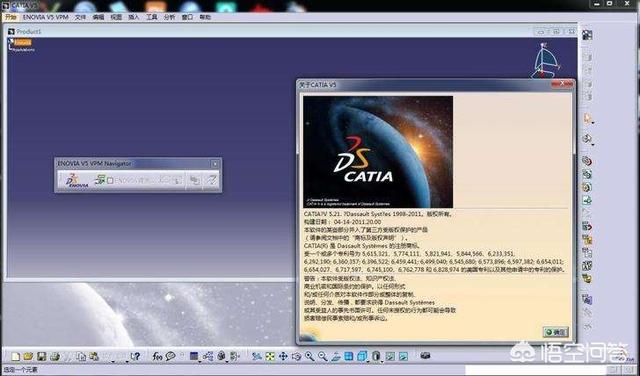
Task: Click the Copy icon in bottom toolbar
Action: tap(81, 356)
